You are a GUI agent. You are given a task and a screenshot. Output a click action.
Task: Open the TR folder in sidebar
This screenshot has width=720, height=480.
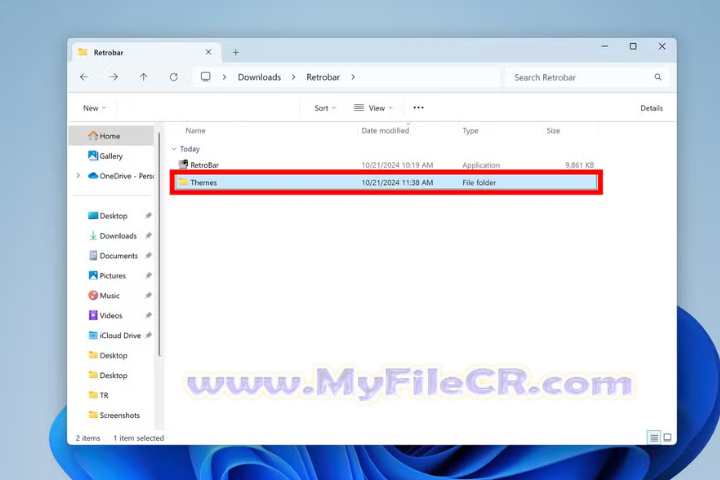pyautogui.click(x=99, y=395)
